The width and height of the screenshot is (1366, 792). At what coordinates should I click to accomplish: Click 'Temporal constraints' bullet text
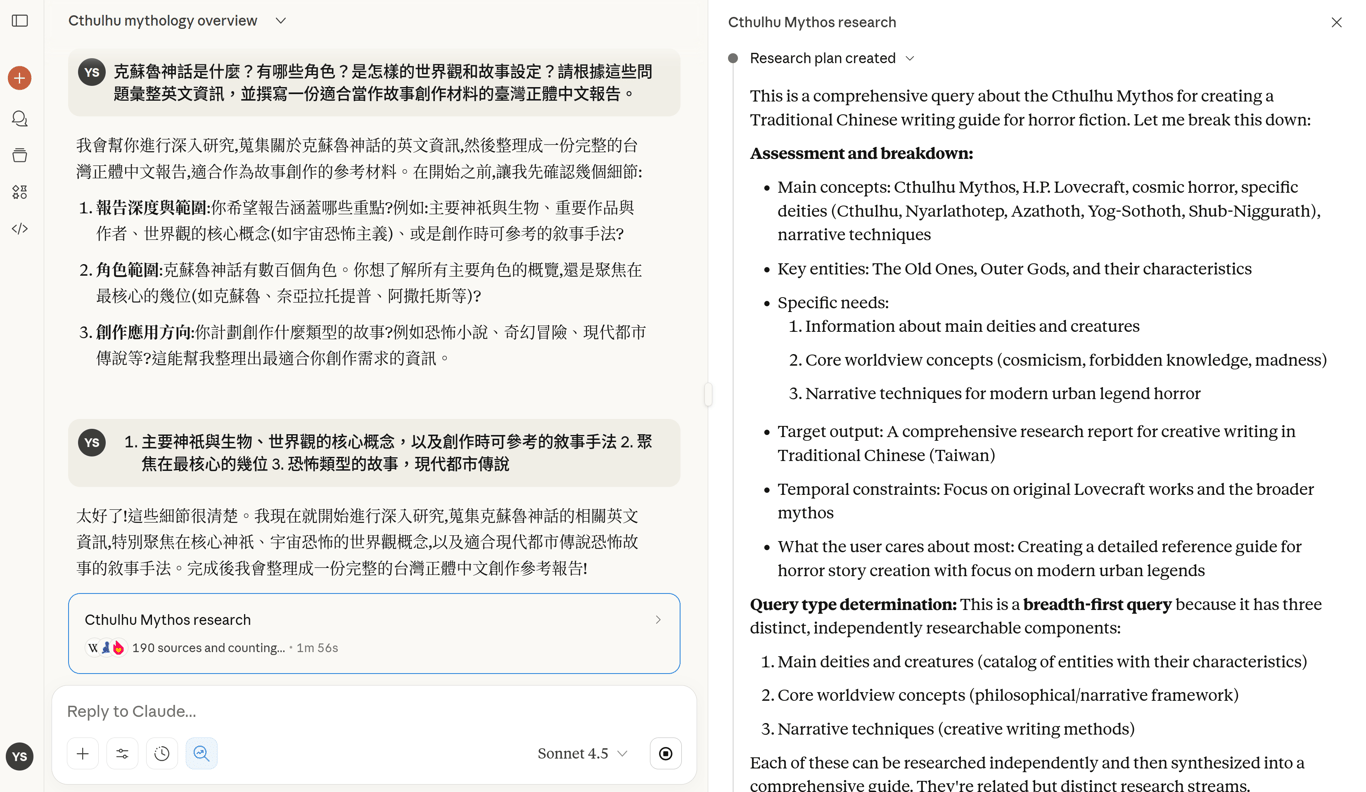pos(1046,501)
